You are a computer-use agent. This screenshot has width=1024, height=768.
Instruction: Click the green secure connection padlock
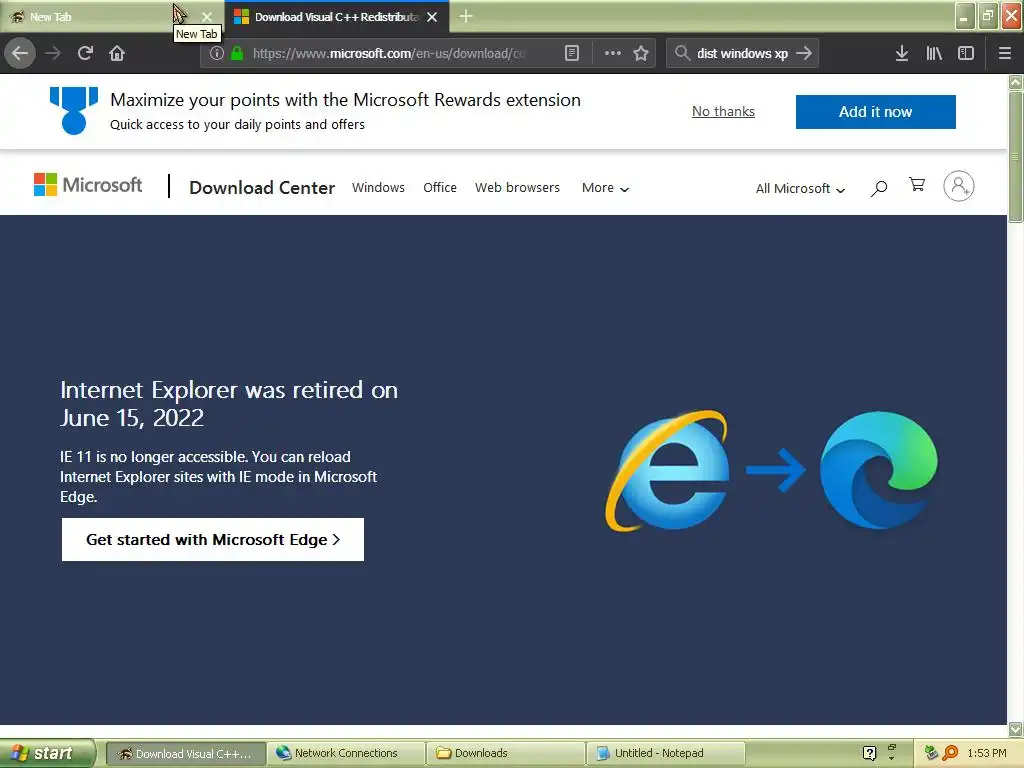[x=237, y=53]
